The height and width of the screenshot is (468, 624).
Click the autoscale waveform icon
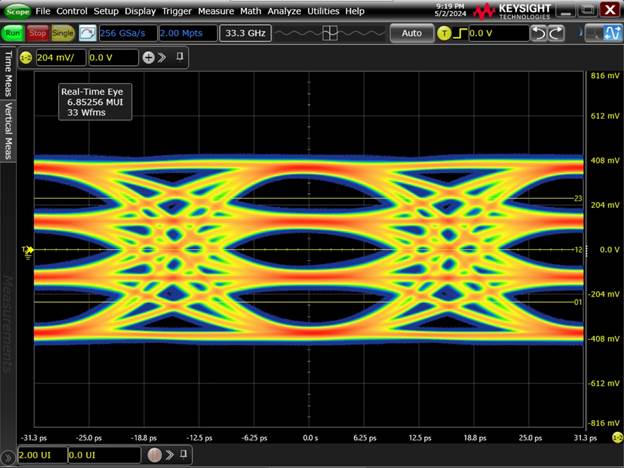tap(87, 33)
